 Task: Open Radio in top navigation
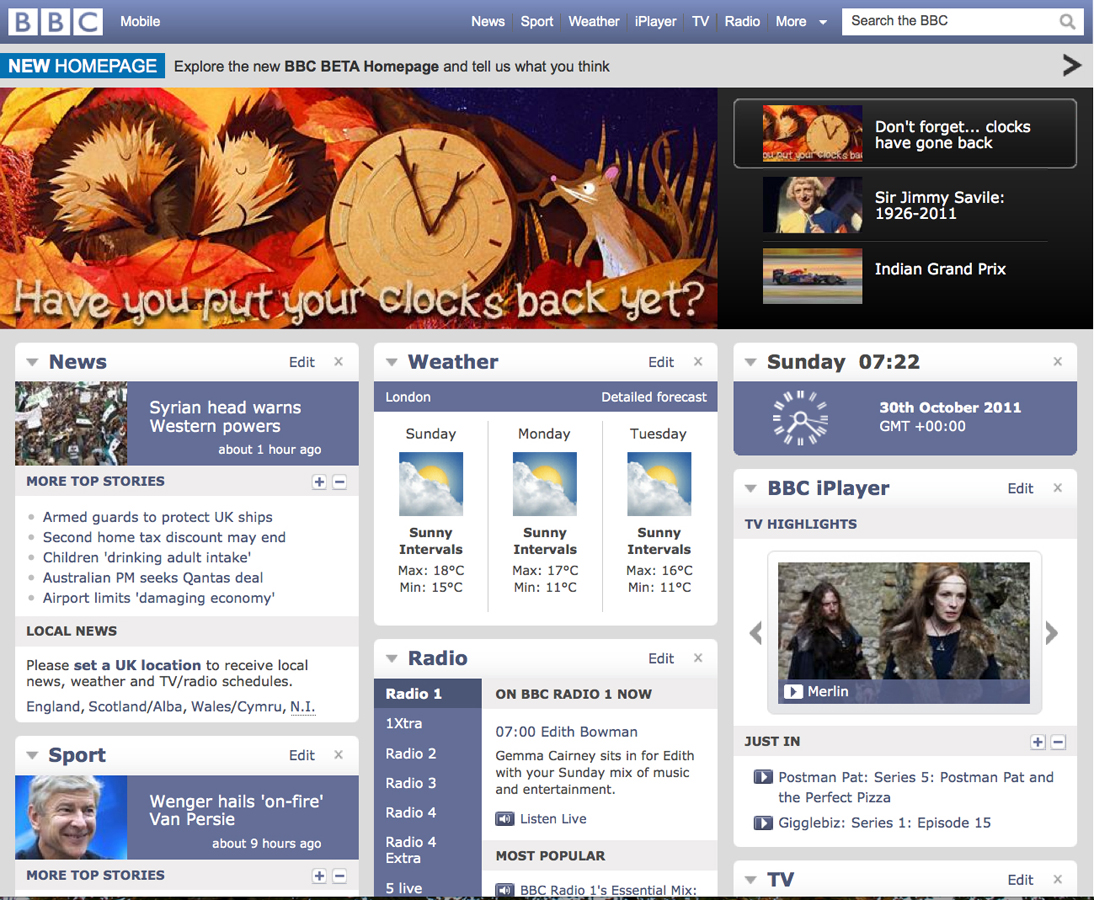click(x=742, y=22)
